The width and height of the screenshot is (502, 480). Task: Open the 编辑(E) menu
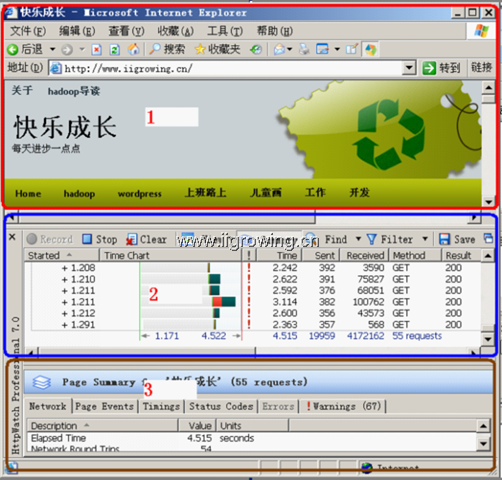[x=77, y=31]
